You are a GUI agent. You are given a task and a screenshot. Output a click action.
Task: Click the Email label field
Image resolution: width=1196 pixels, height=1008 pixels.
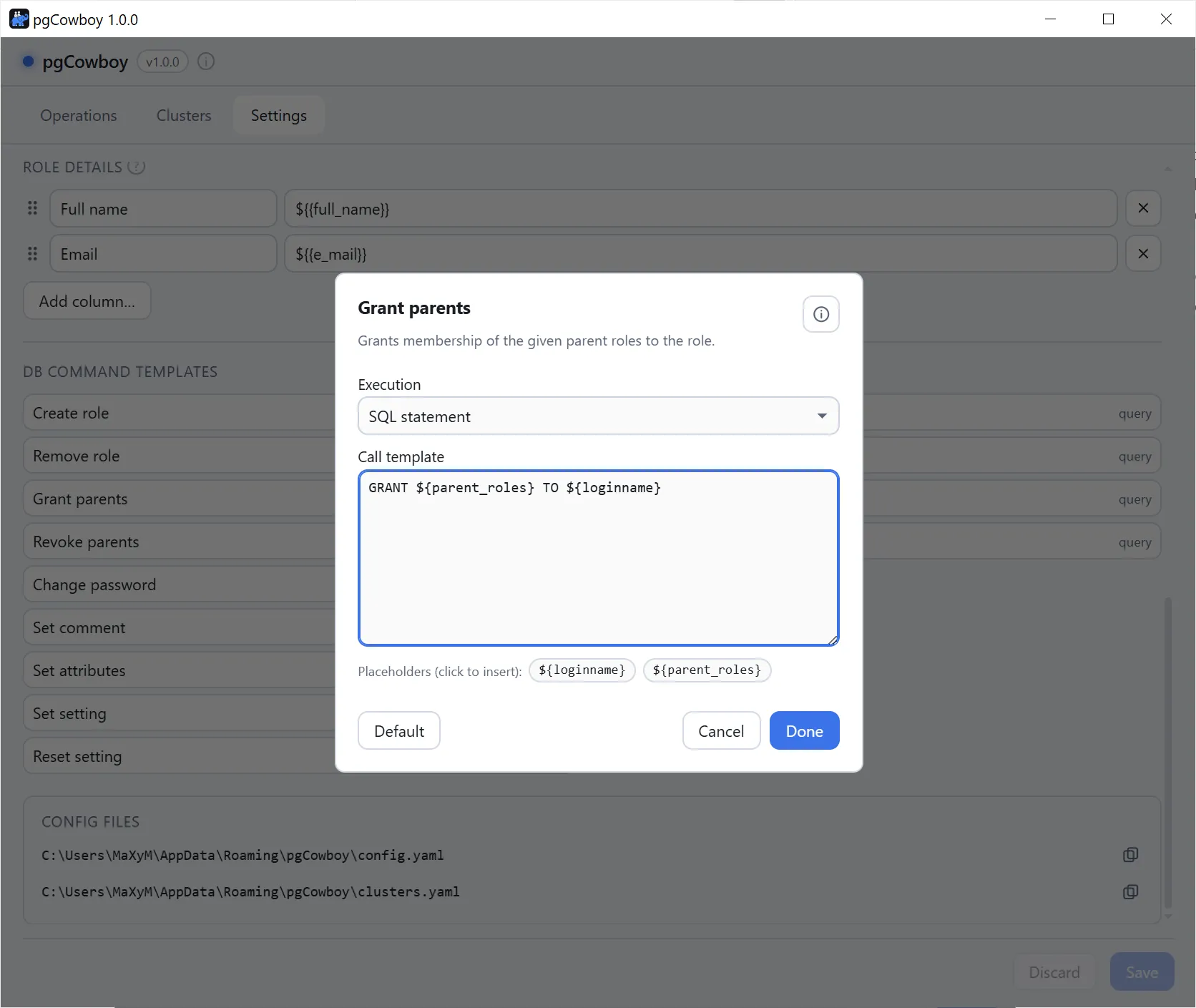pos(163,253)
